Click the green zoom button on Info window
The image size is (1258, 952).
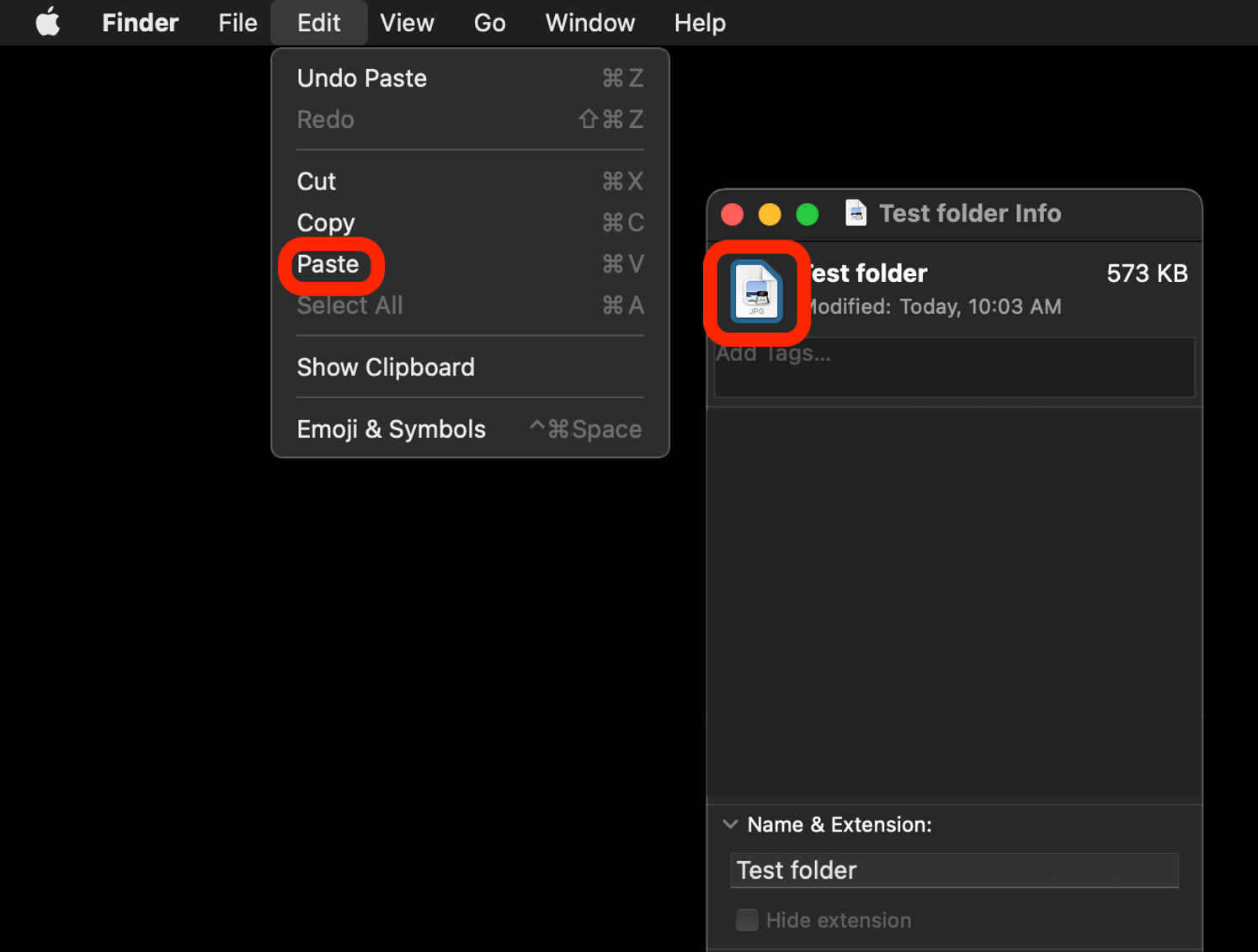(x=806, y=215)
